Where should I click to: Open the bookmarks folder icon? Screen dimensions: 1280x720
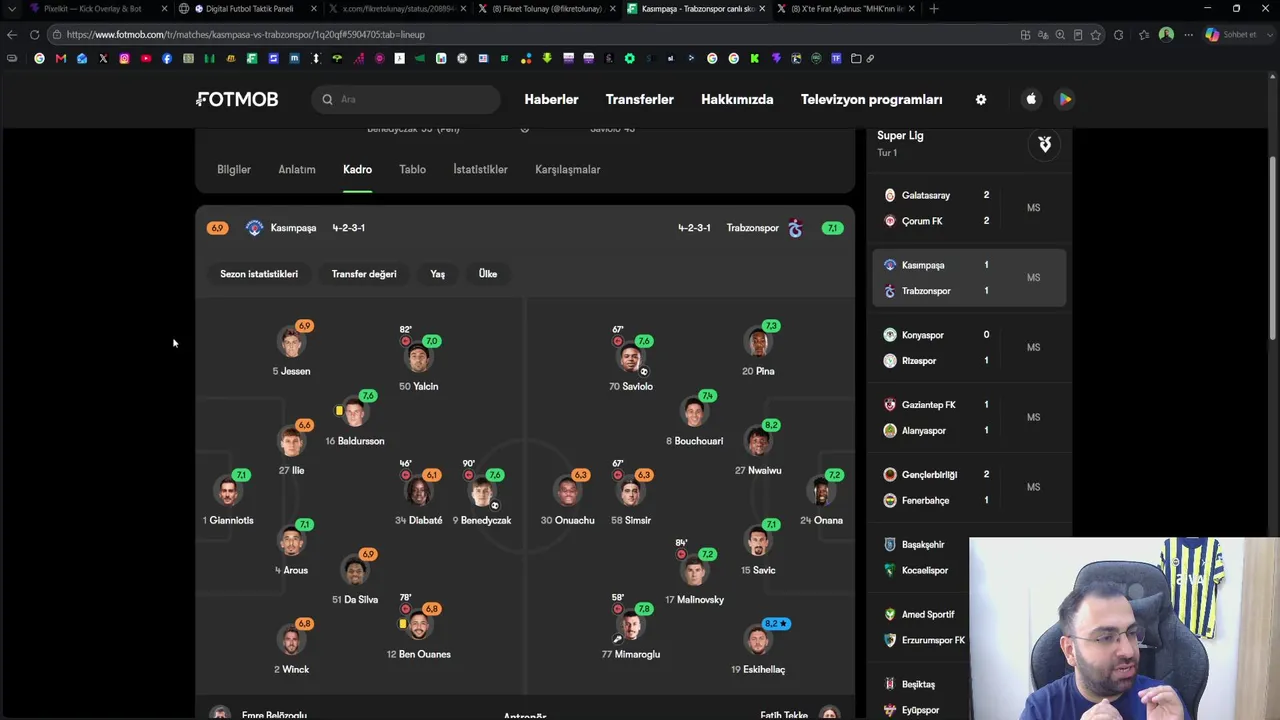click(856, 58)
